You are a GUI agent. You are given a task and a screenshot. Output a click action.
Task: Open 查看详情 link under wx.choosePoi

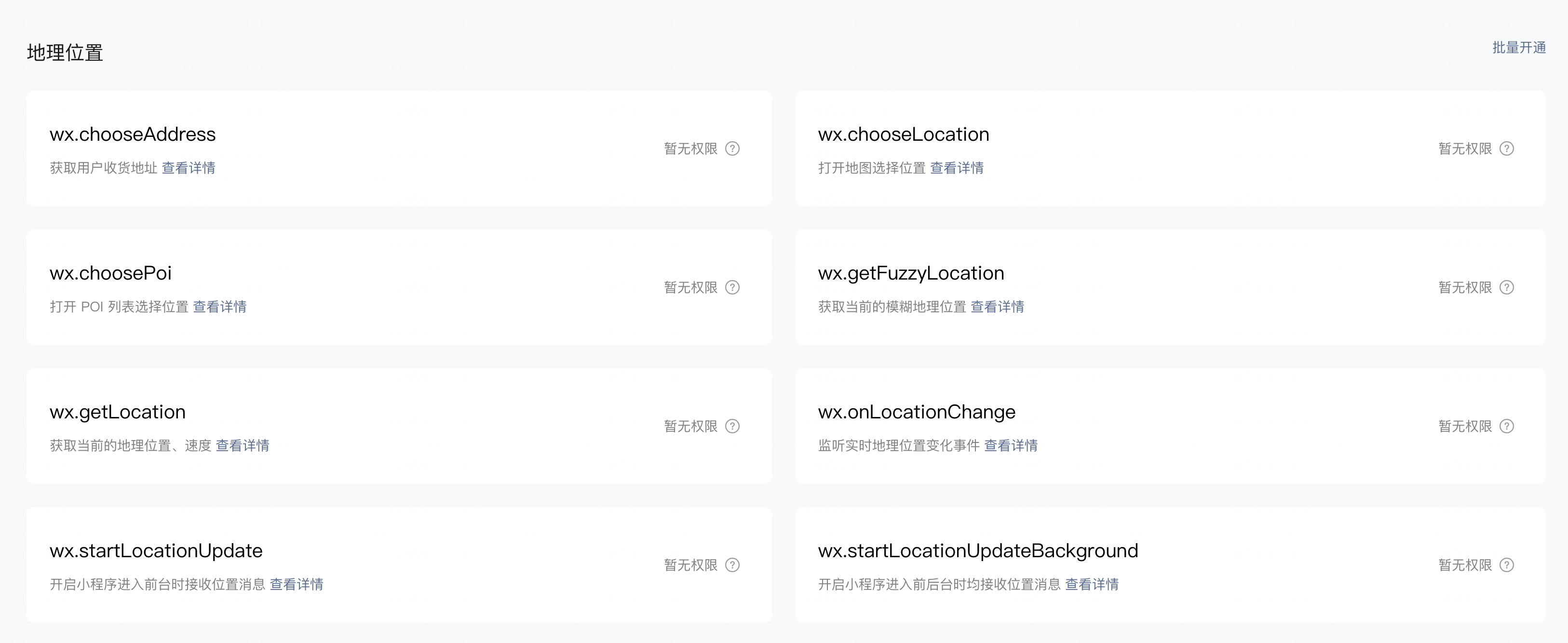[220, 307]
